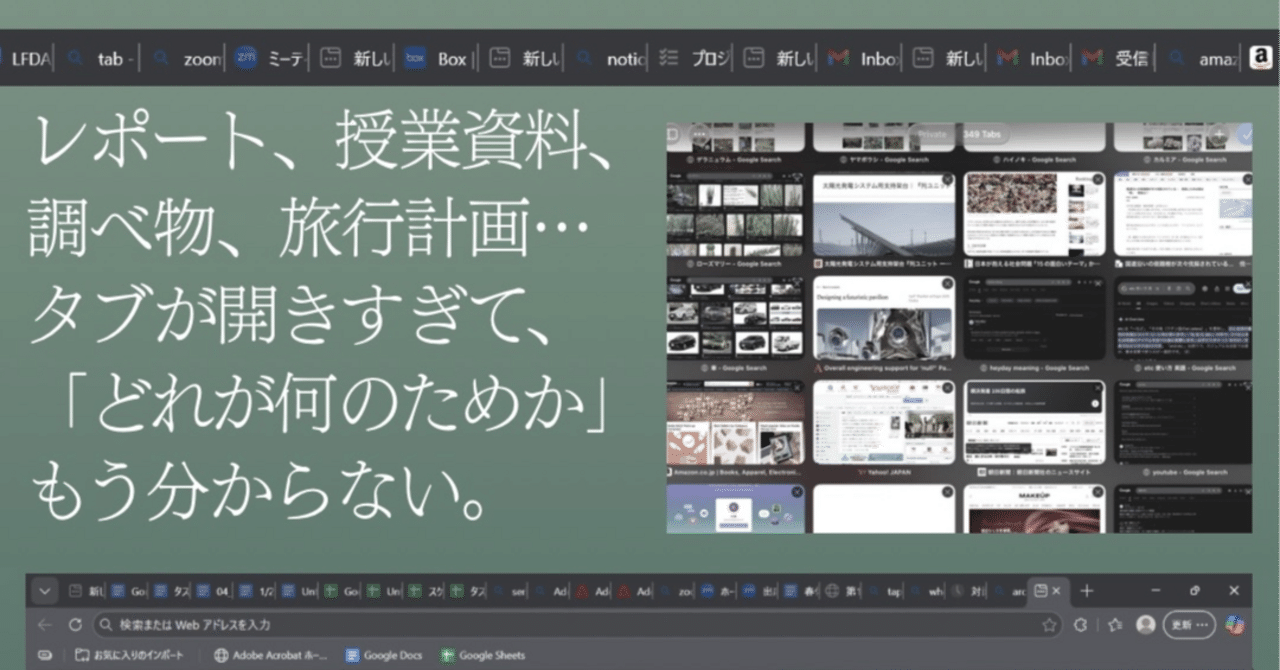Click inside the 検索または Web アドレスを入力 field
The height and width of the screenshot is (670, 1280).
300,624
